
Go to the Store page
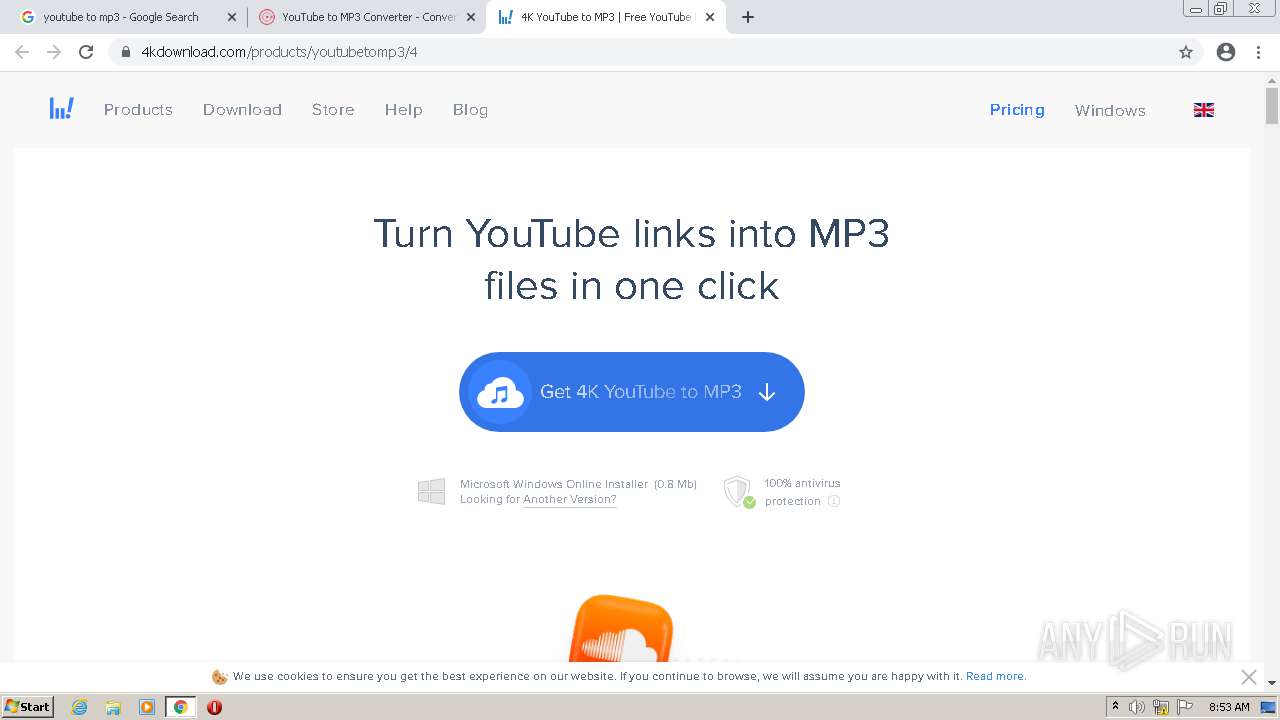point(333,110)
